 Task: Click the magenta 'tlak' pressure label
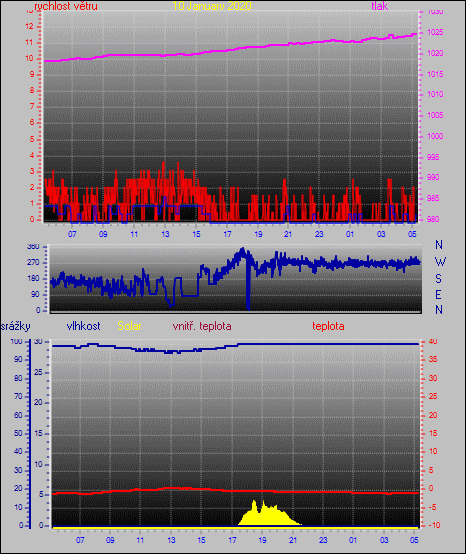pyautogui.click(x=379, y=6)
